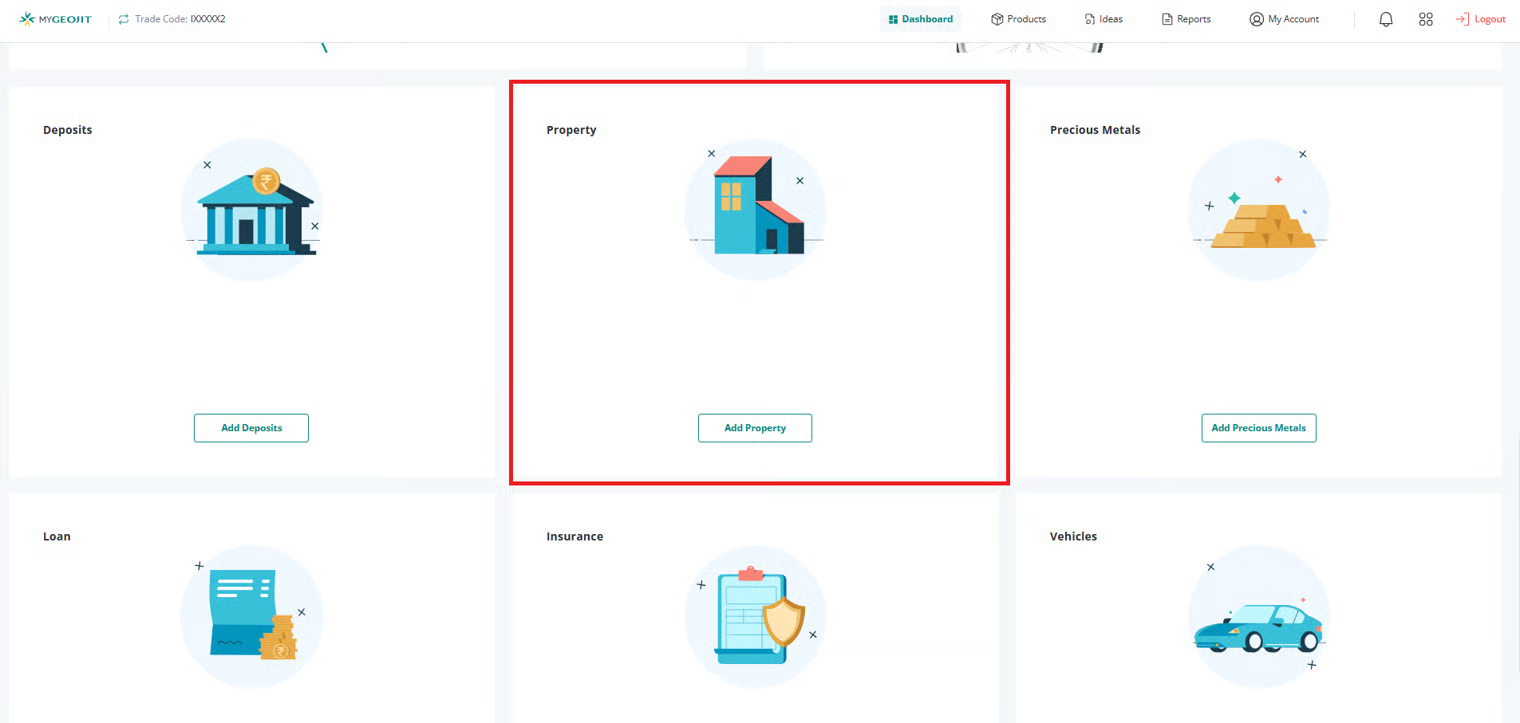
Task: Click the trade code switch arrows icon
Action: coord(124,19)
